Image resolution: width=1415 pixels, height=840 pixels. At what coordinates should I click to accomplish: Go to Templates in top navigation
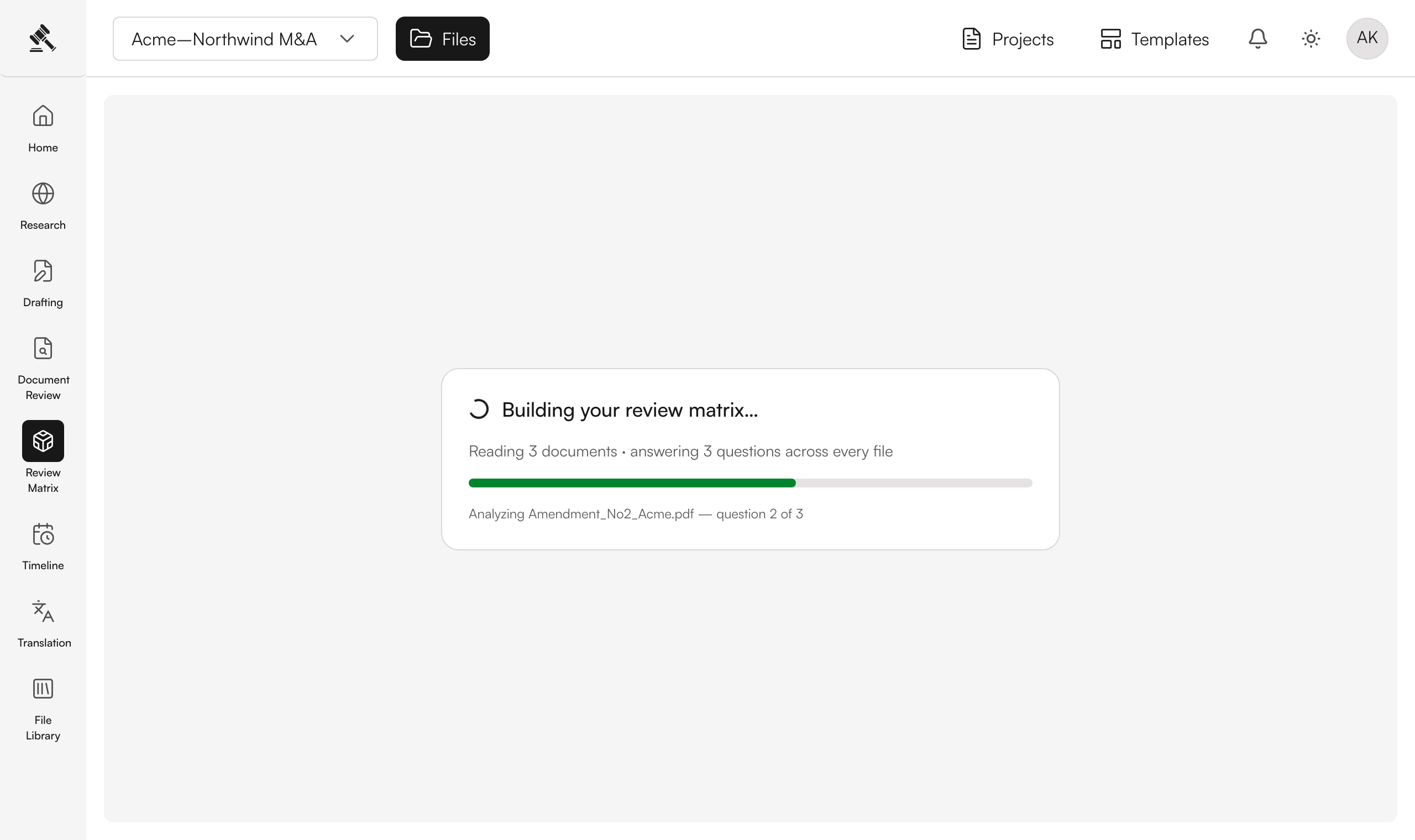tap(1155, 39)
